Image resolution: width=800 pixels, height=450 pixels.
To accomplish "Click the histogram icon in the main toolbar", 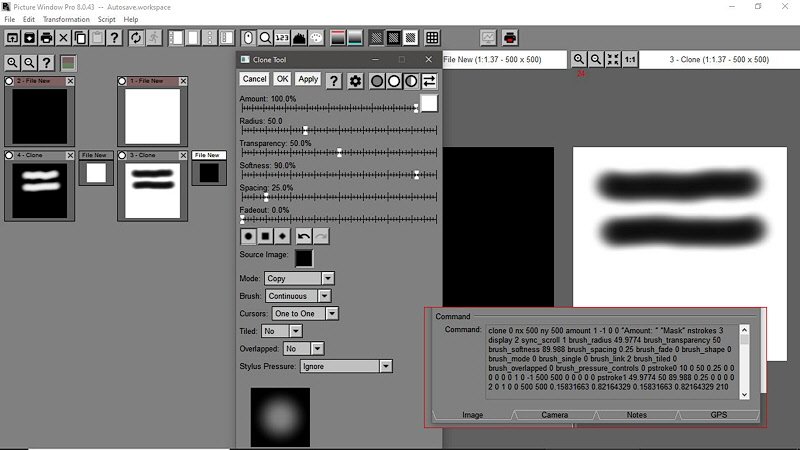I will (488, 38).
